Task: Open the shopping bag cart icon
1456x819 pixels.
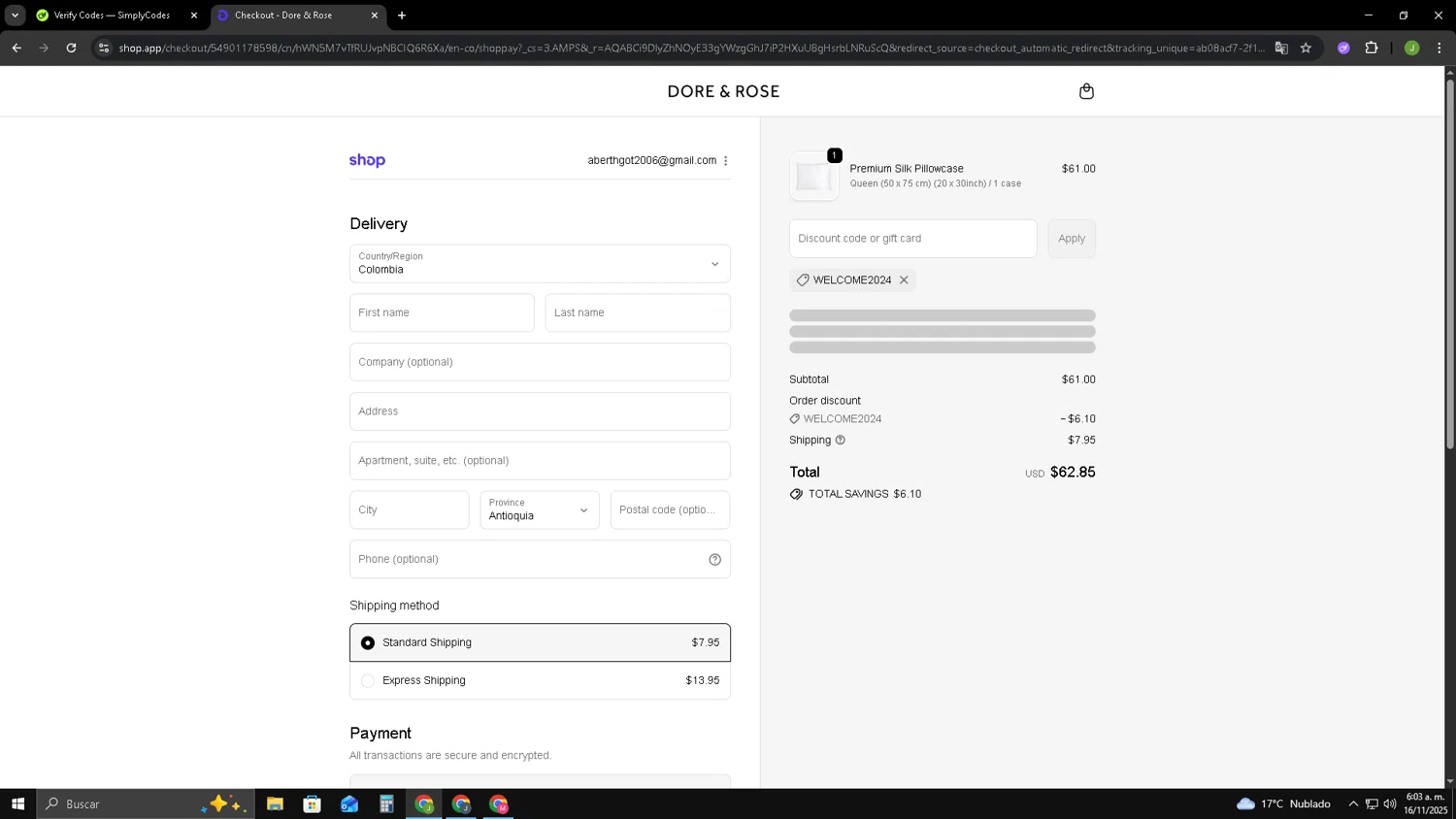Action: tap(1086, 91)
